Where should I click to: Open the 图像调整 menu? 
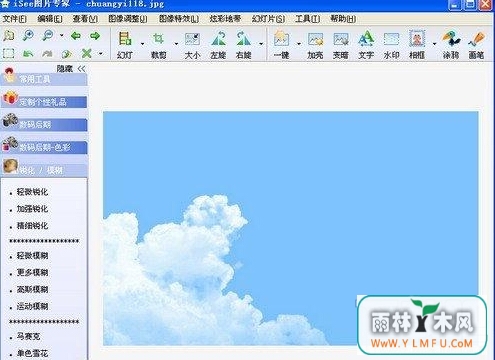(x=128, y=19)
